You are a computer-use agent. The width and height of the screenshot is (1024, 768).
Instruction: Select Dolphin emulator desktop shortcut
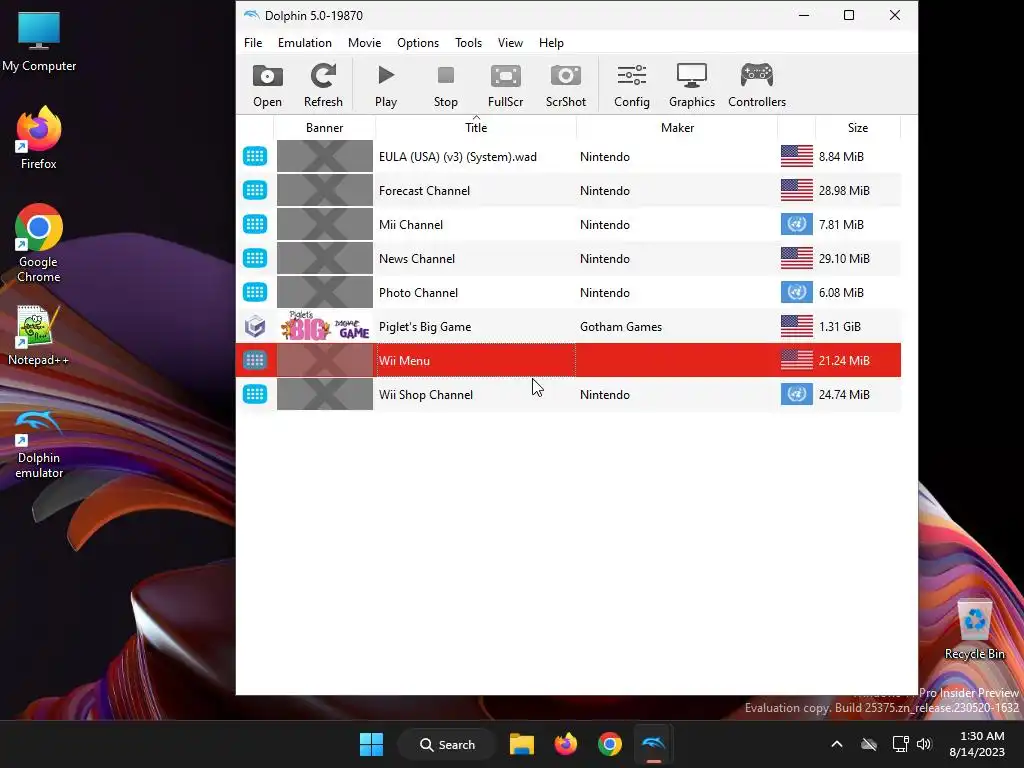coord(39,445)
